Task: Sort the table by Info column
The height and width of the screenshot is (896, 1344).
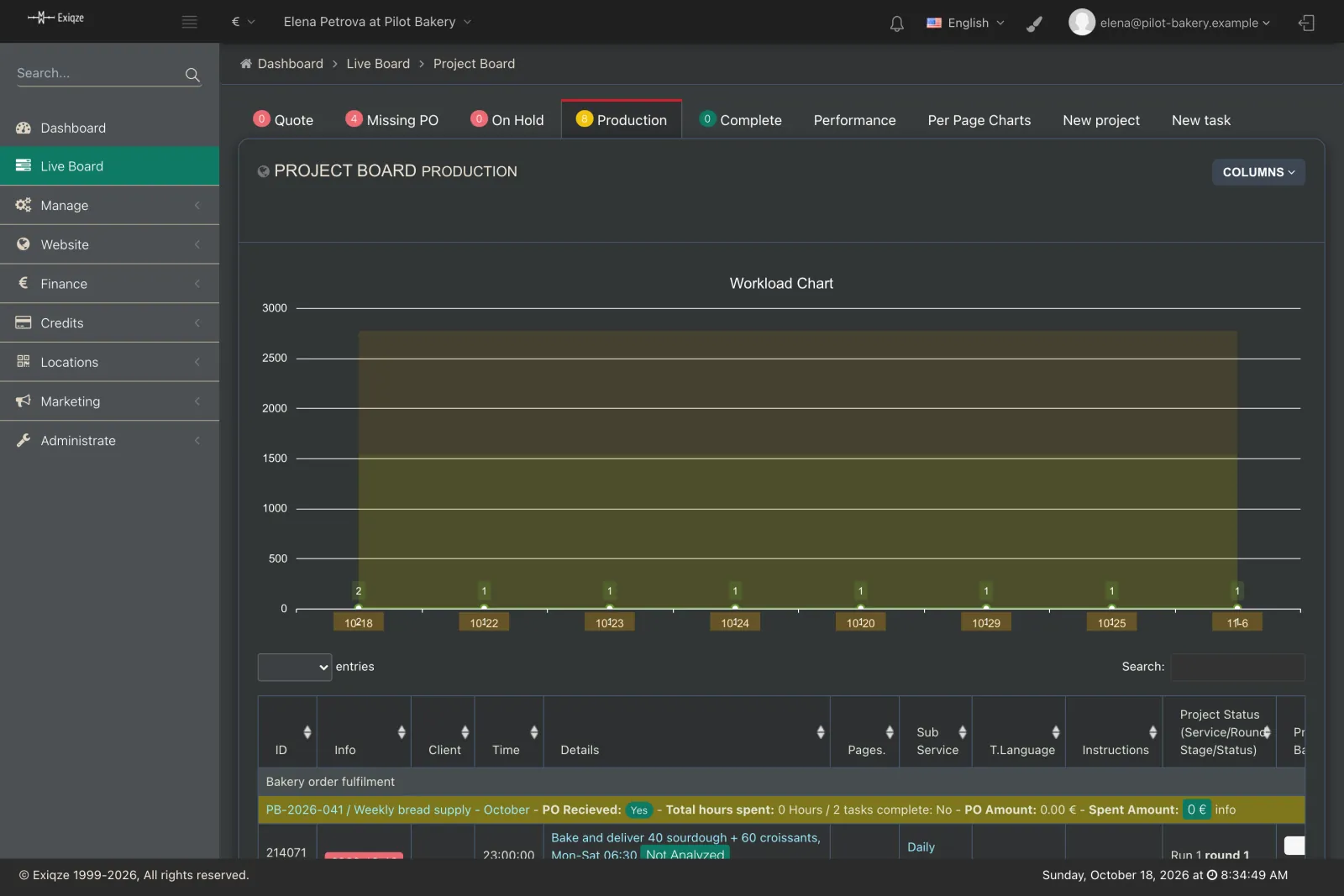Action: click(402, 732)
